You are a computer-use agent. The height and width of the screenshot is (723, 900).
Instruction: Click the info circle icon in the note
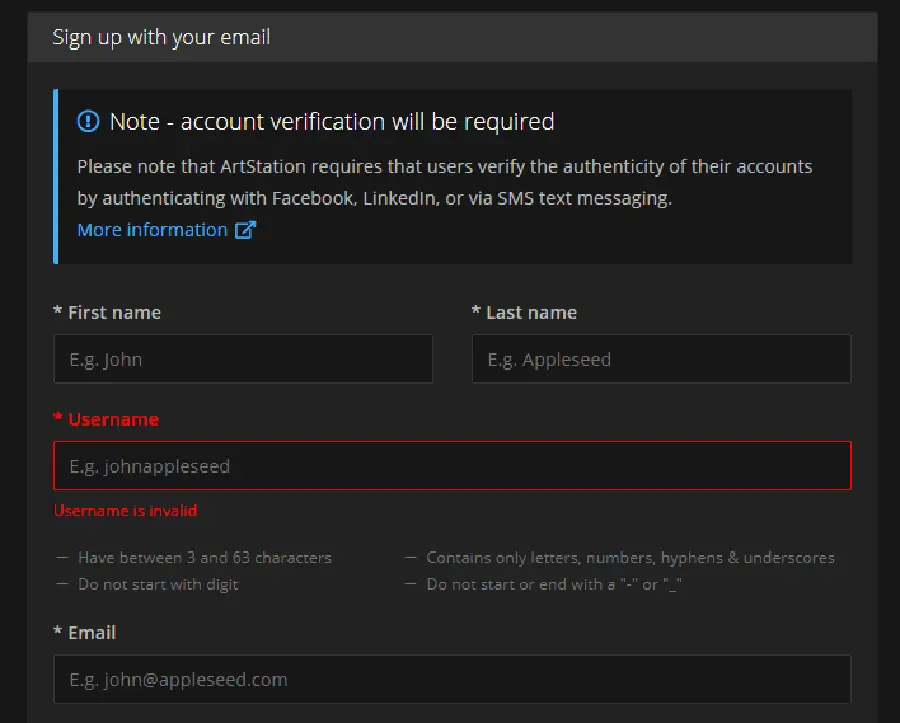(x=89, y=122)
